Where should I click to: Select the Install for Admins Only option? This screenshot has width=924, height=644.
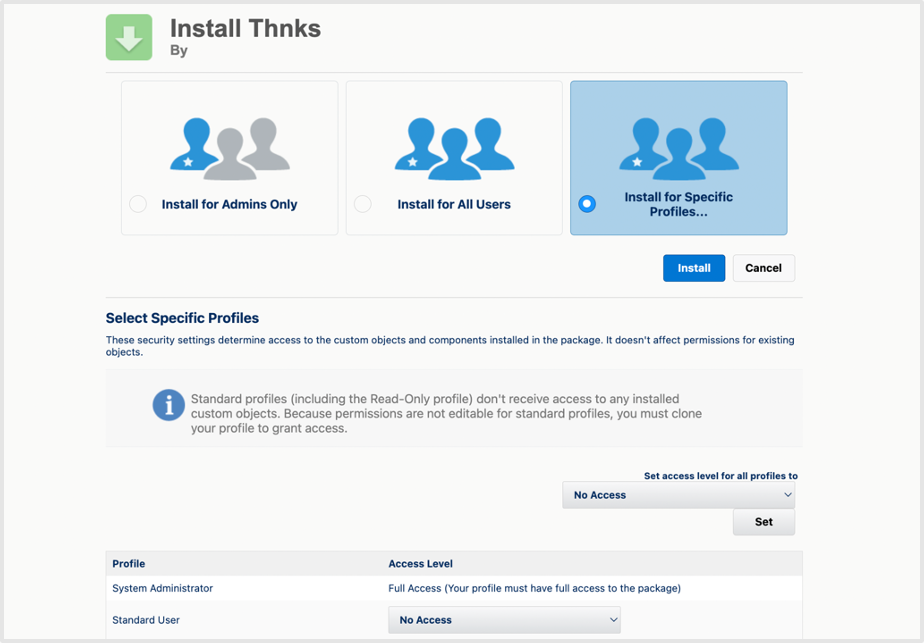tap(137, 203)
